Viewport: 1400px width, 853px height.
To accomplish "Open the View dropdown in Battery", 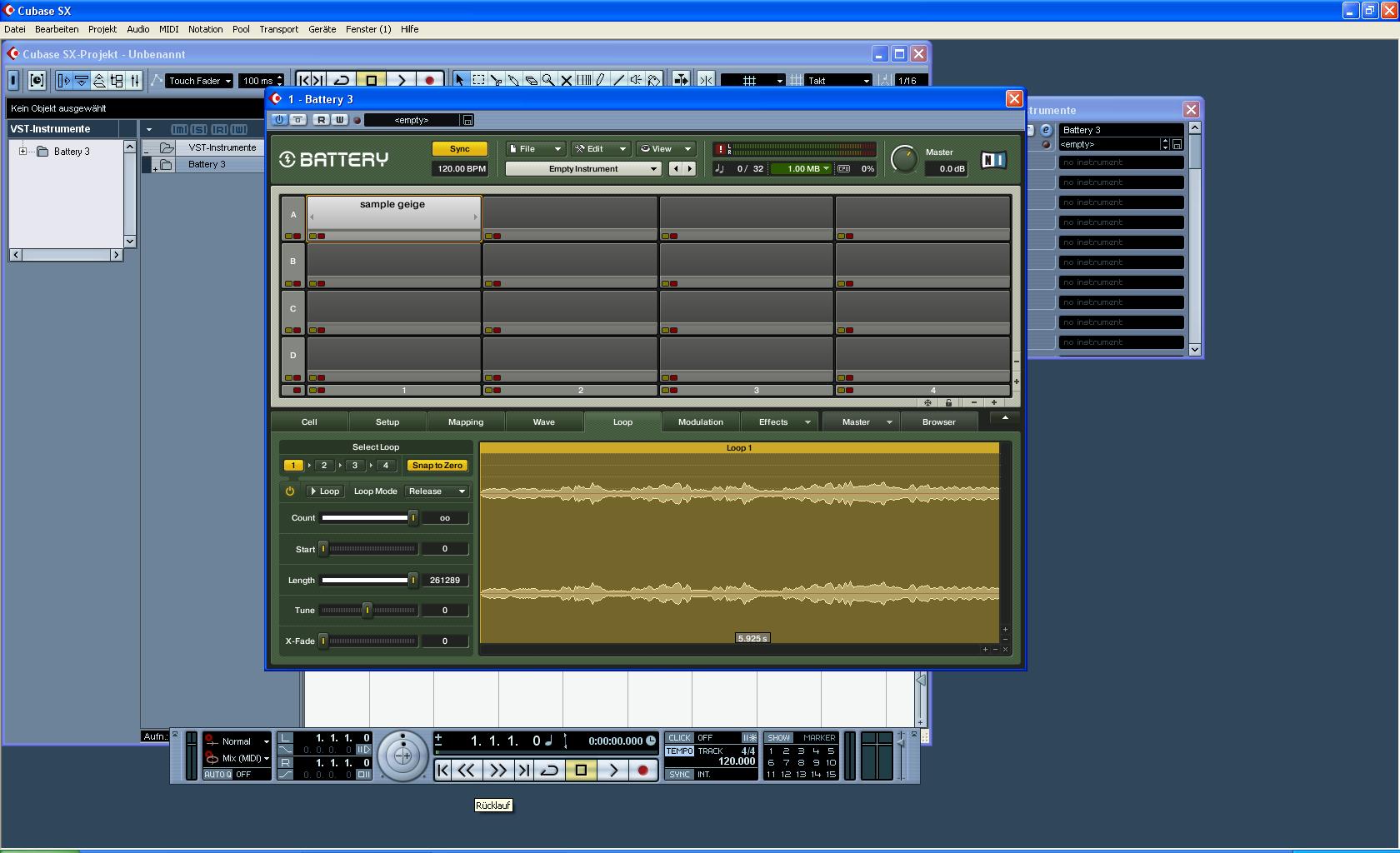I will 665,149.
